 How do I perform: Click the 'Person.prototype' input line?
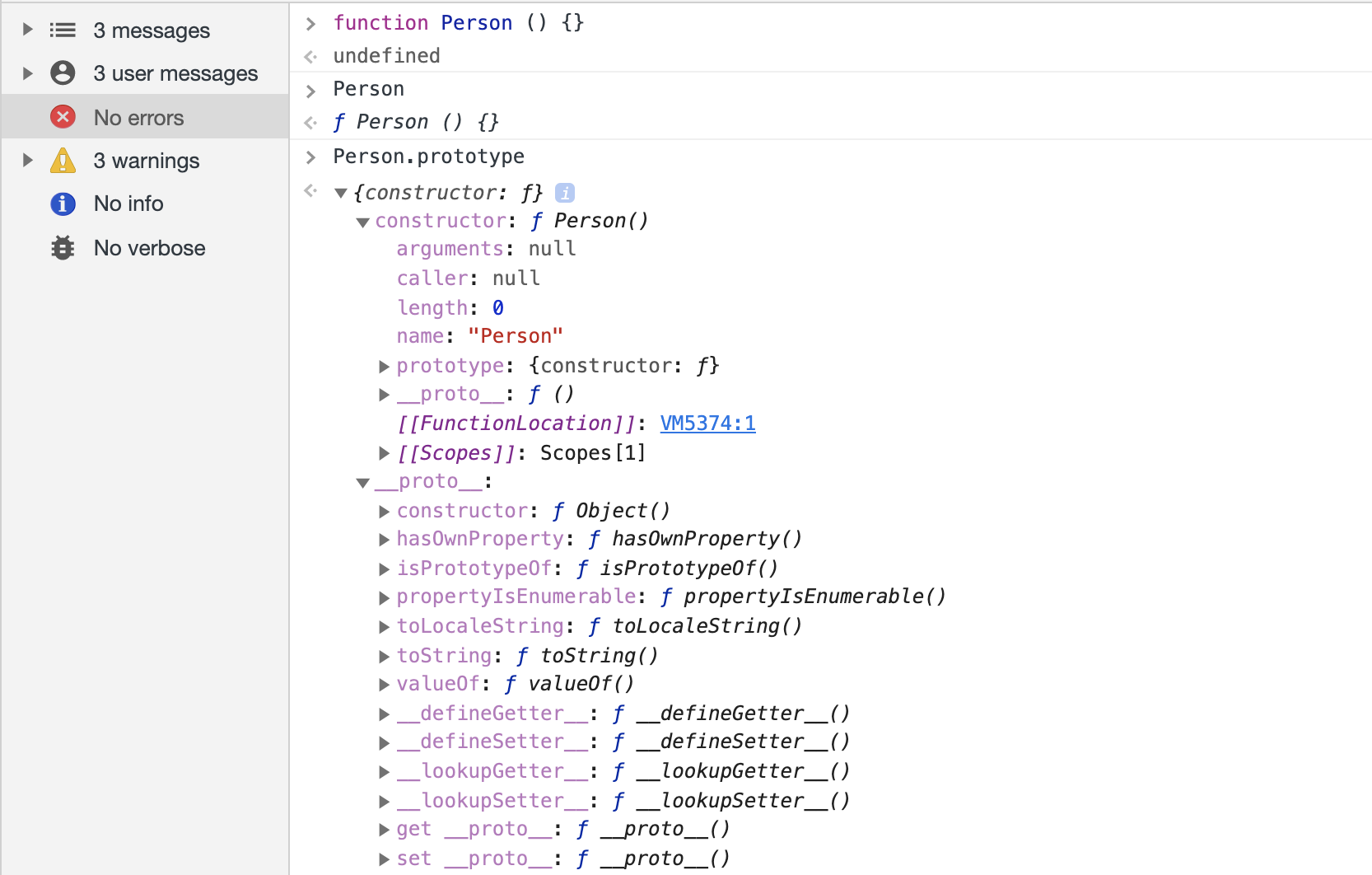point(428,157)
